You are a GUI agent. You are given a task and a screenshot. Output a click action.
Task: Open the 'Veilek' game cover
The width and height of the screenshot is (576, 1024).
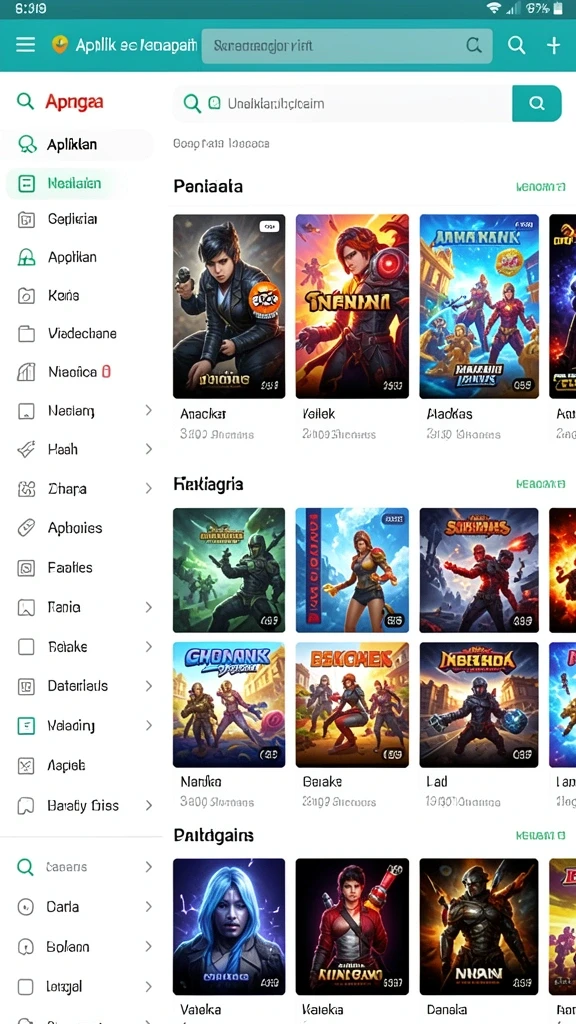tap(352, 306)
